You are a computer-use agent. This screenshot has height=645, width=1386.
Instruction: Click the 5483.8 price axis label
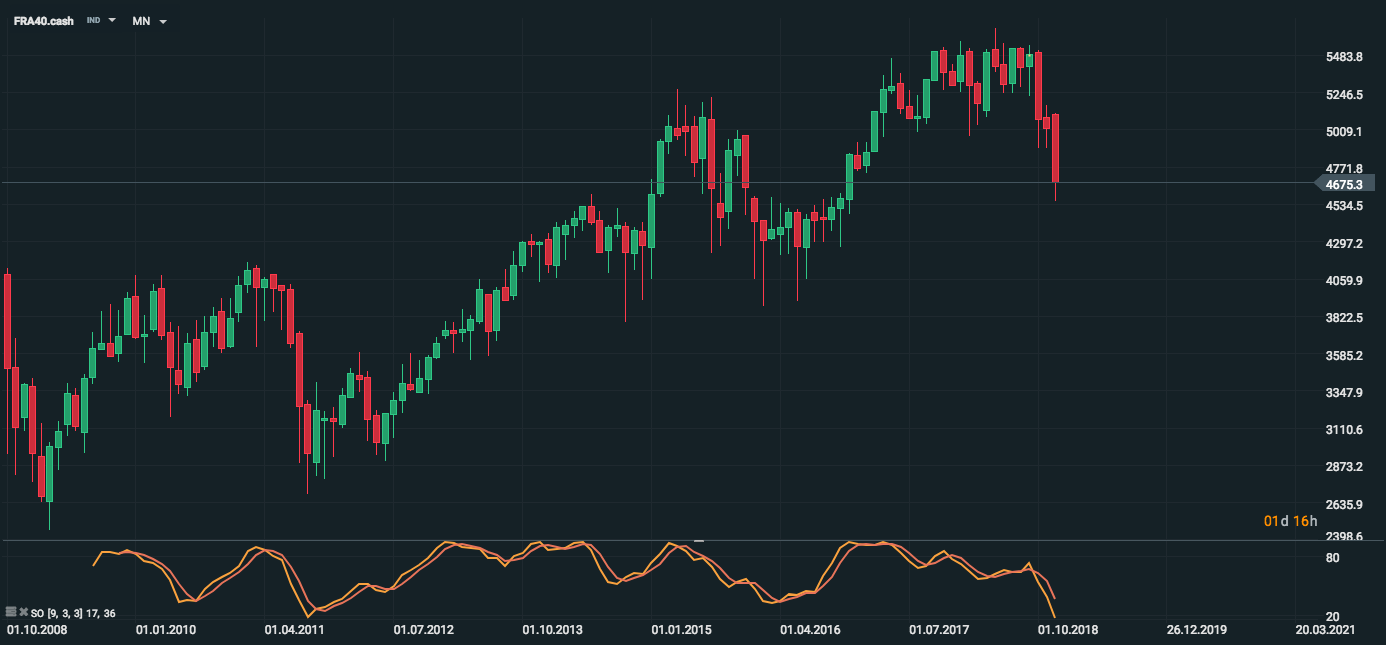pyautogui.click(x=1345, y=57)
